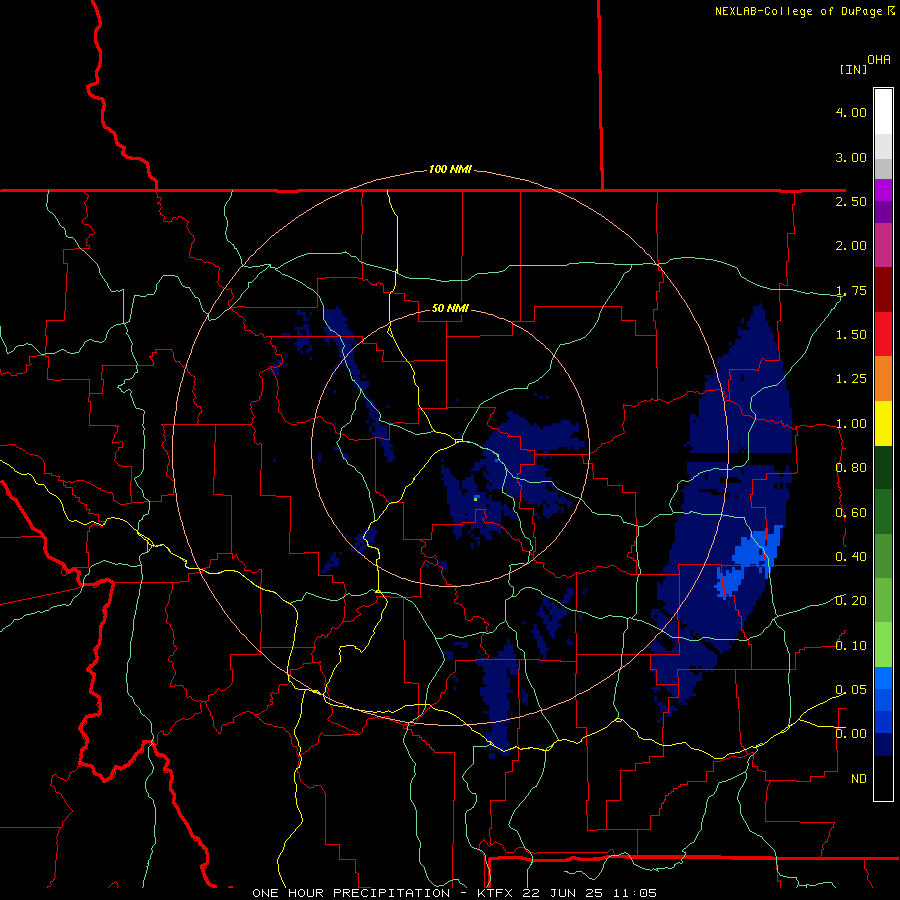
Task: Click the 1.25 legend value
Action: (851, 379)
